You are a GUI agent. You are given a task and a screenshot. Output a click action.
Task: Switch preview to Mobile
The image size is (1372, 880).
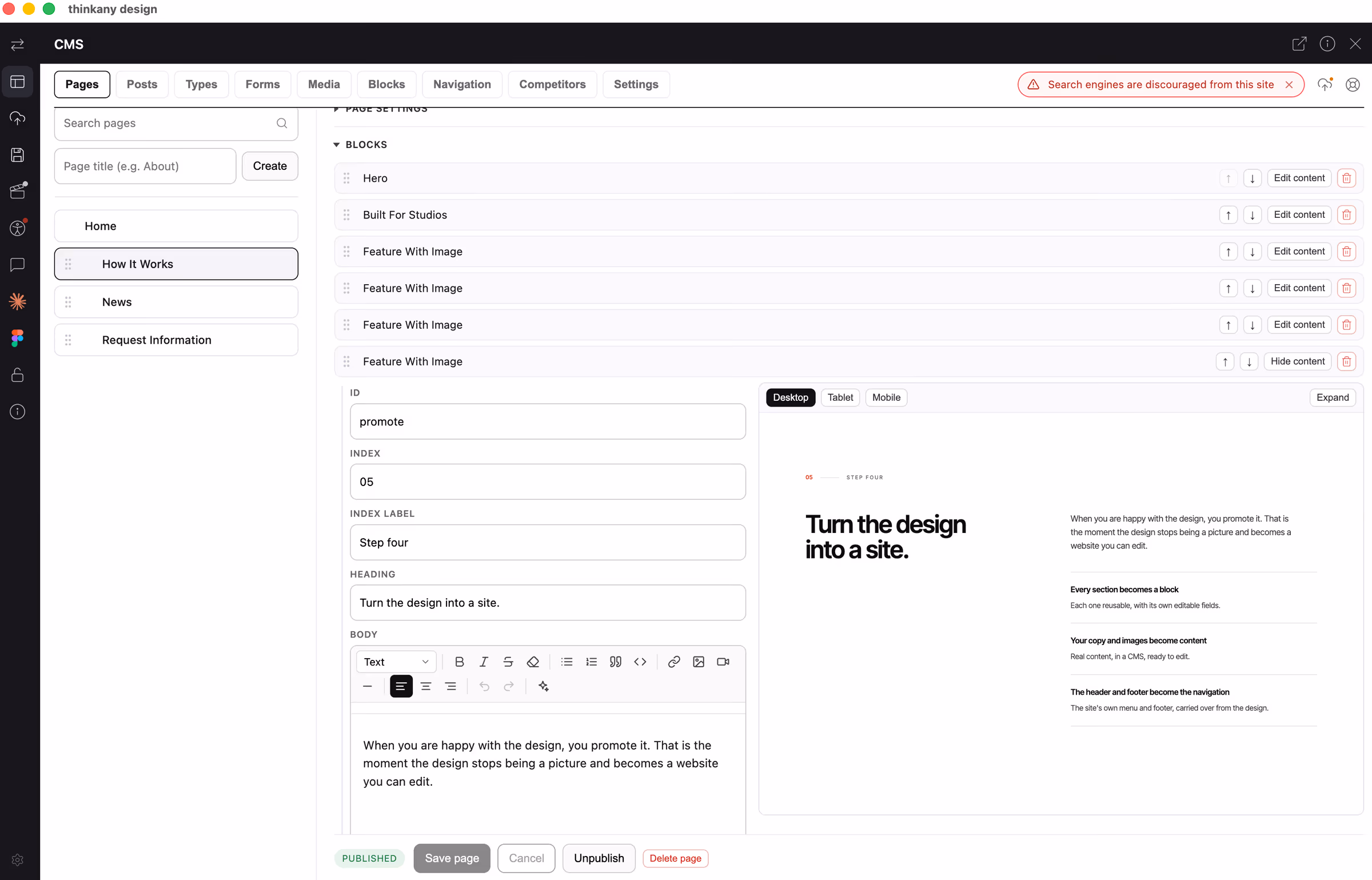[x=886, y=397]
